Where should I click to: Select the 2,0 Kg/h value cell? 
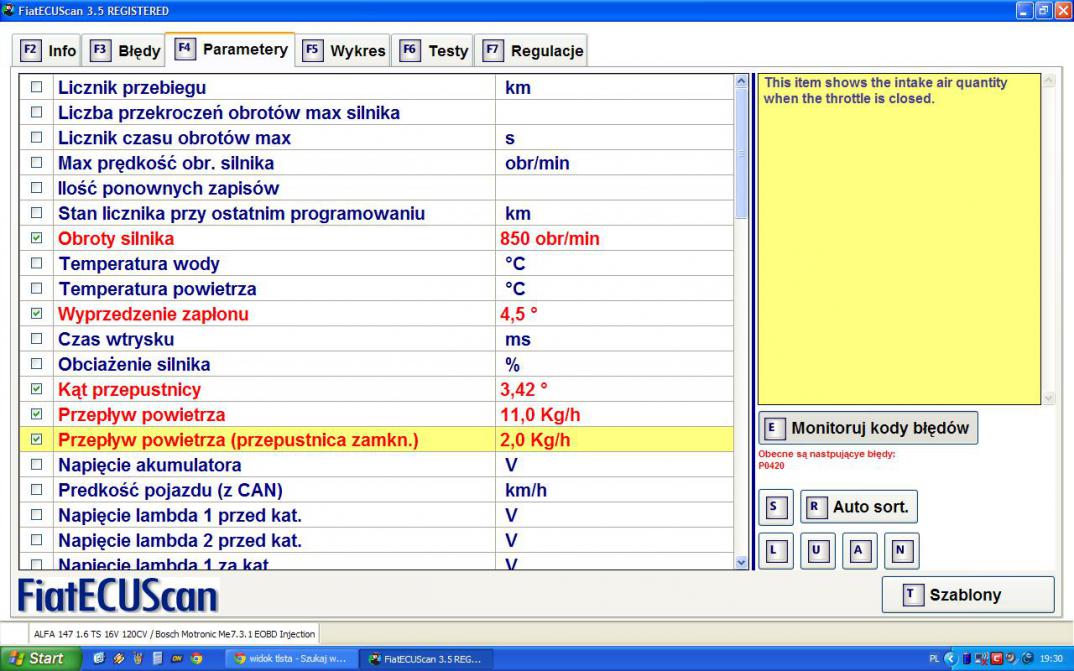click(x=614, y=440)
